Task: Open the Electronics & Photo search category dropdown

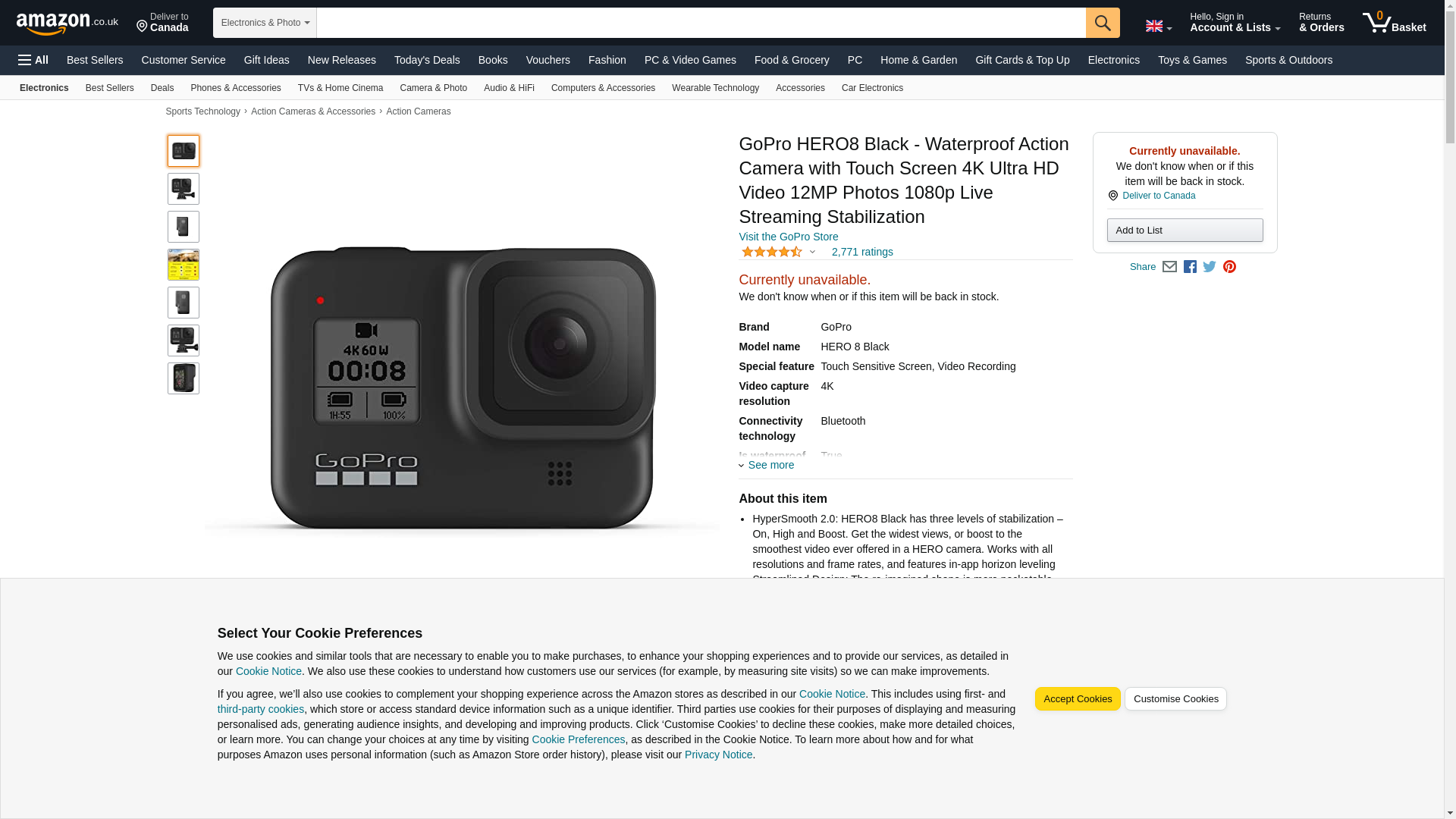Action: pos(265,23)
